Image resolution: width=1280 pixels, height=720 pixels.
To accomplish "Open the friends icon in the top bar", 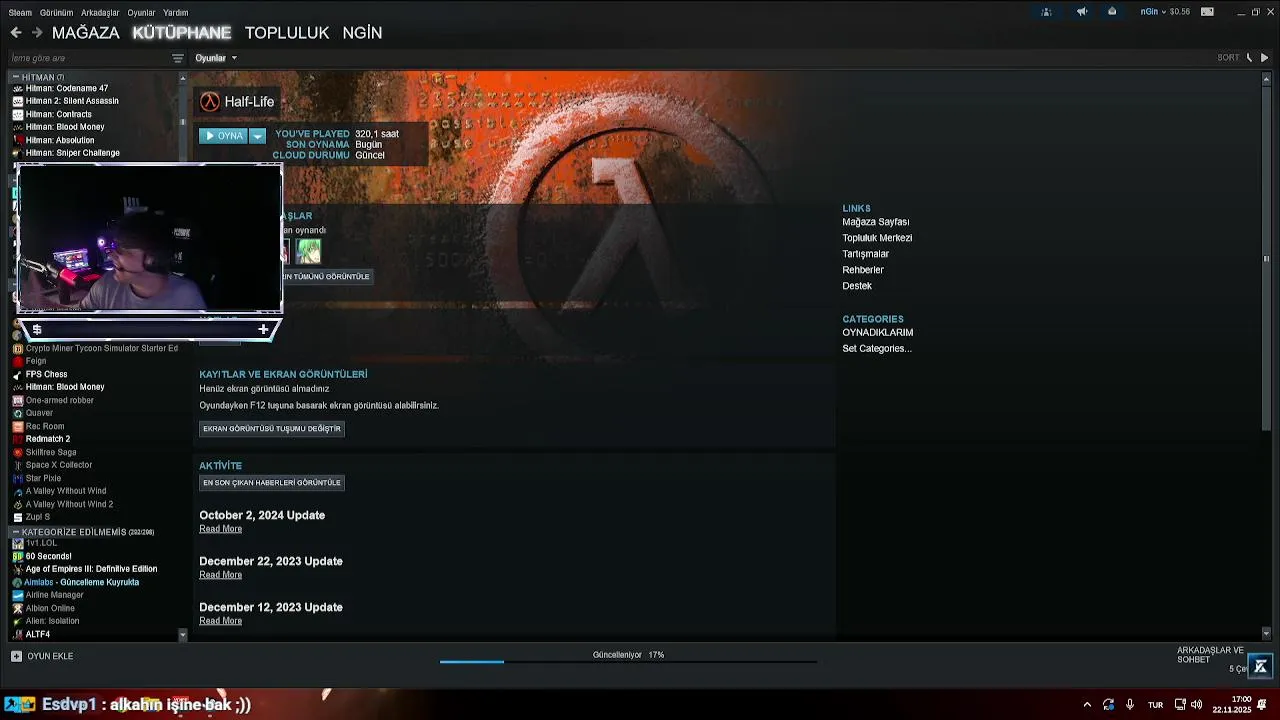I will 1046,12.
